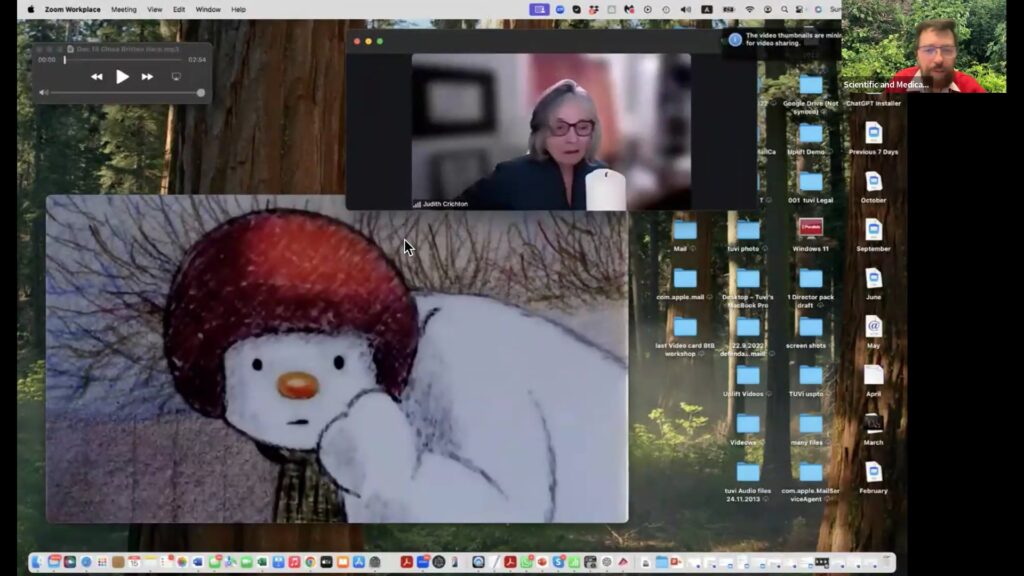The width and height of the screenshot is (1024, 576).
Task: Open Microsoft Excel from the Dock
Action: pyautogui.click(x=262, y=562)
